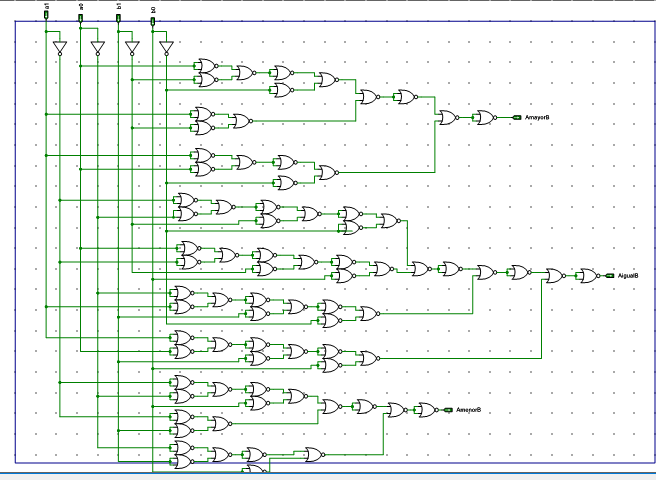The height and width of the screenshot is (480, 656).
Task: Toggle the b1 input pin
Action: pyautogui.click(x=119, y=17)
